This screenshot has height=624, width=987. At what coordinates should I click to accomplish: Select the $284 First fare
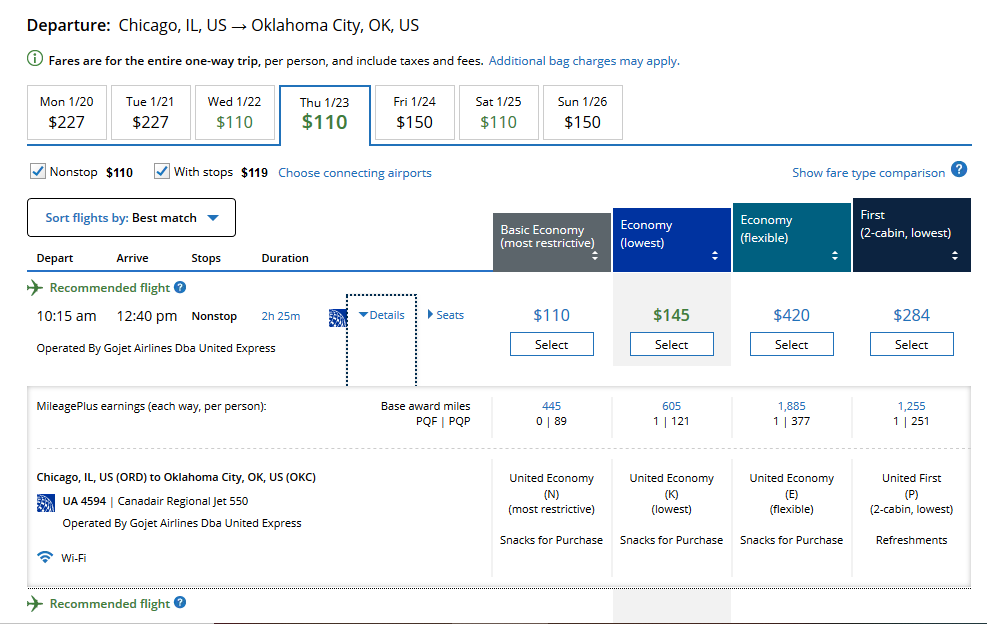tap(911, 344)
